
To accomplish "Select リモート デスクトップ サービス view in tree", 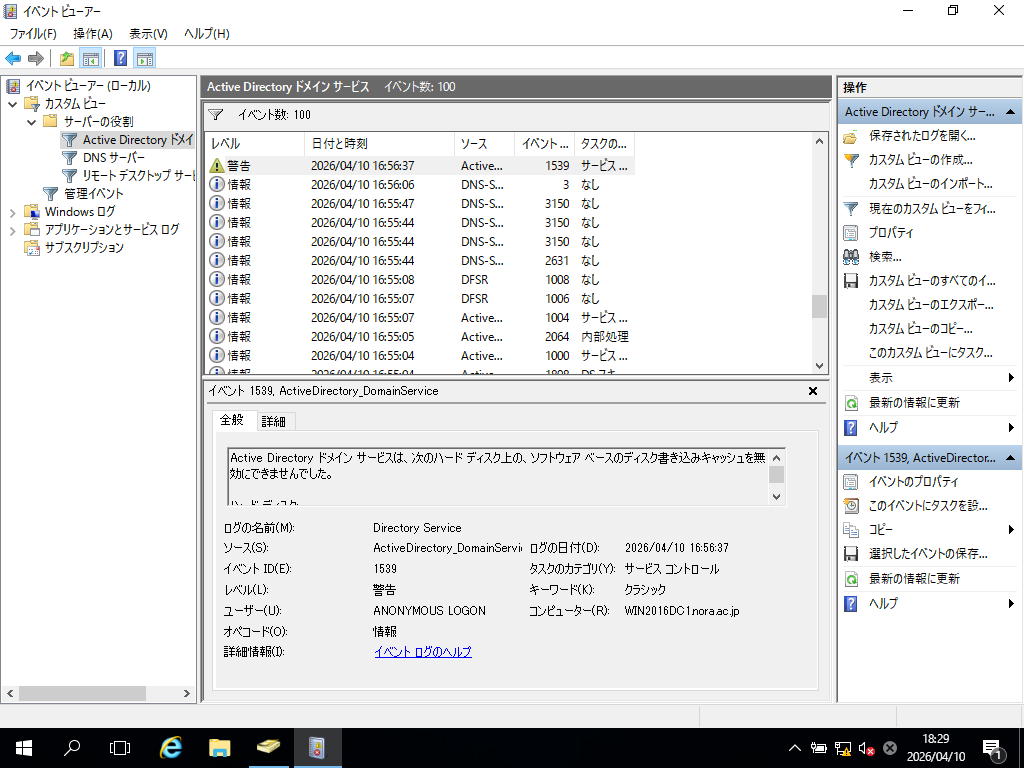I will tap(138, 176).
